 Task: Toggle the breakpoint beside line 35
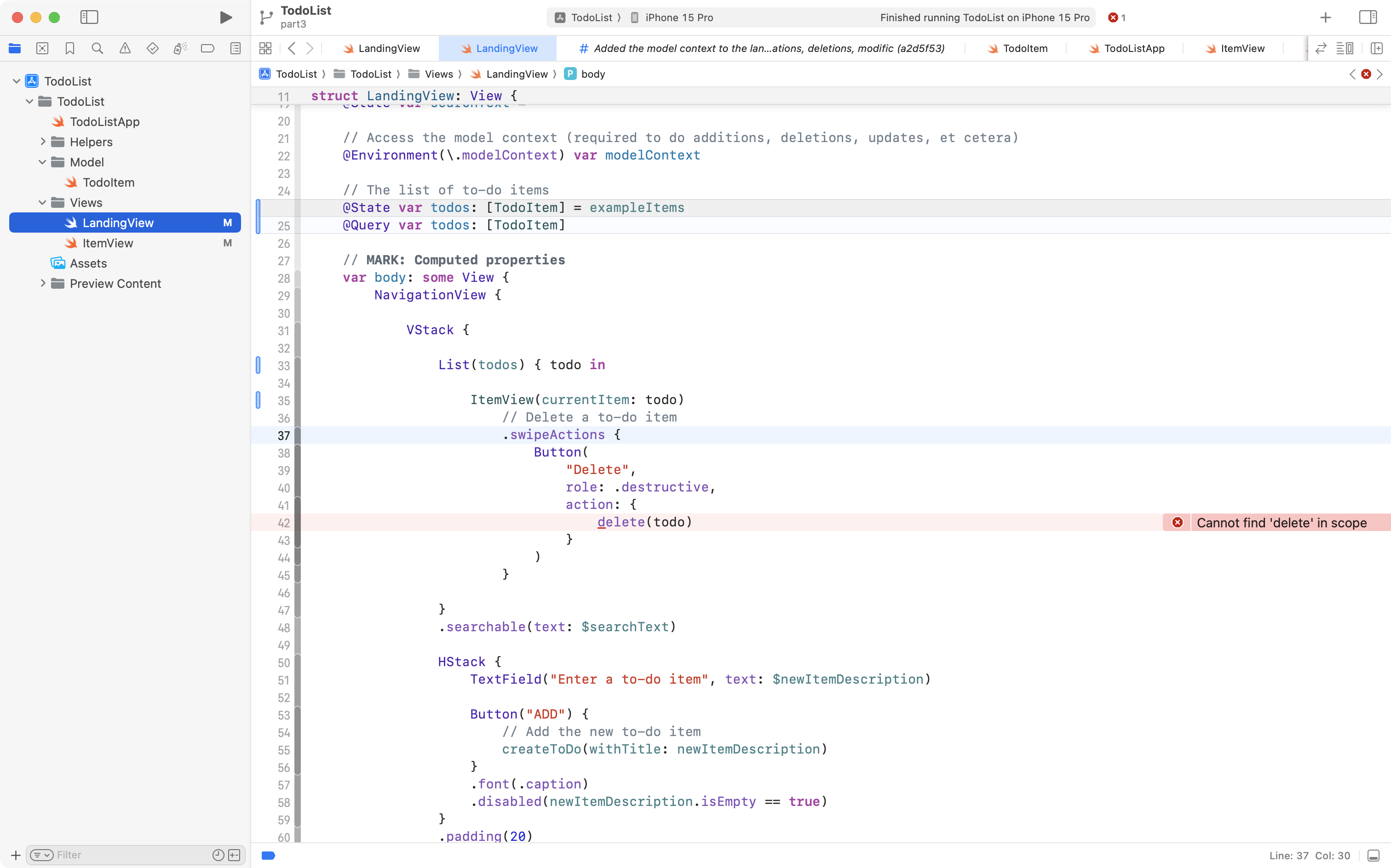258,400
